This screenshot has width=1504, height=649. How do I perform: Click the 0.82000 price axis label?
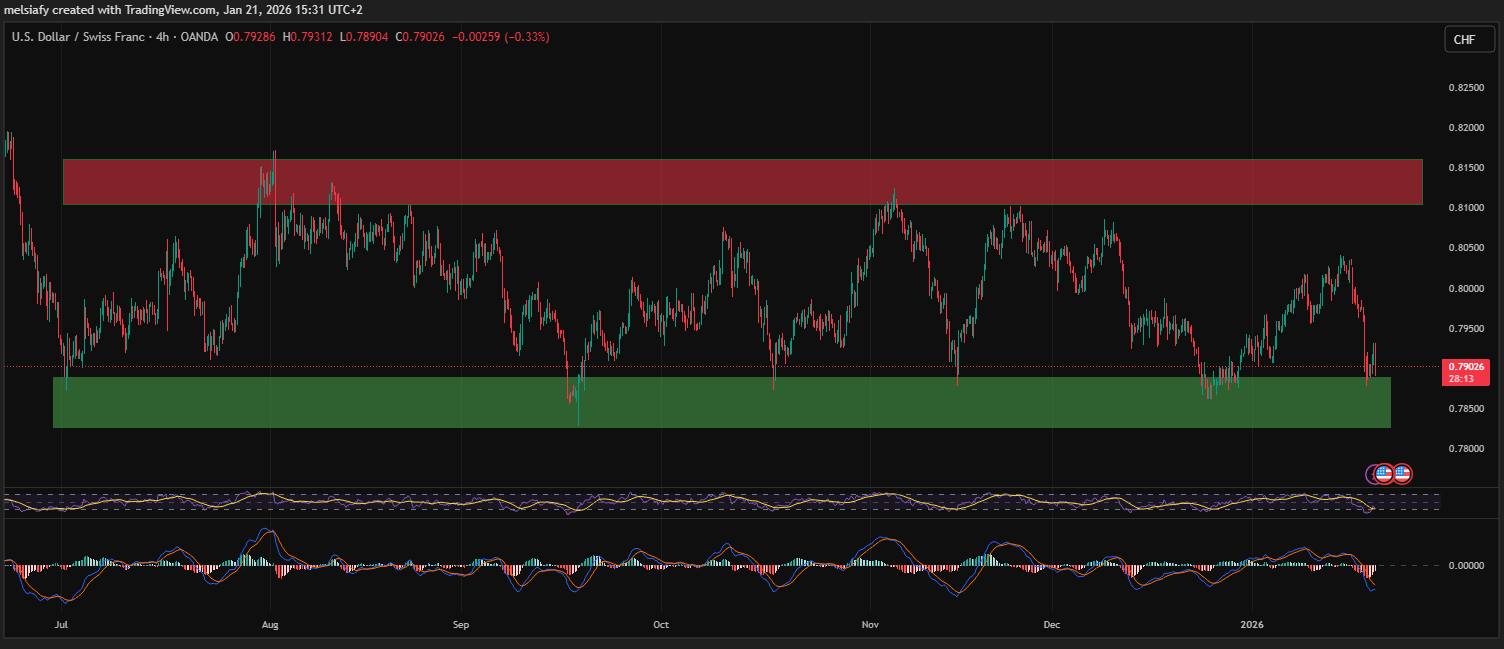[1465, 128]
